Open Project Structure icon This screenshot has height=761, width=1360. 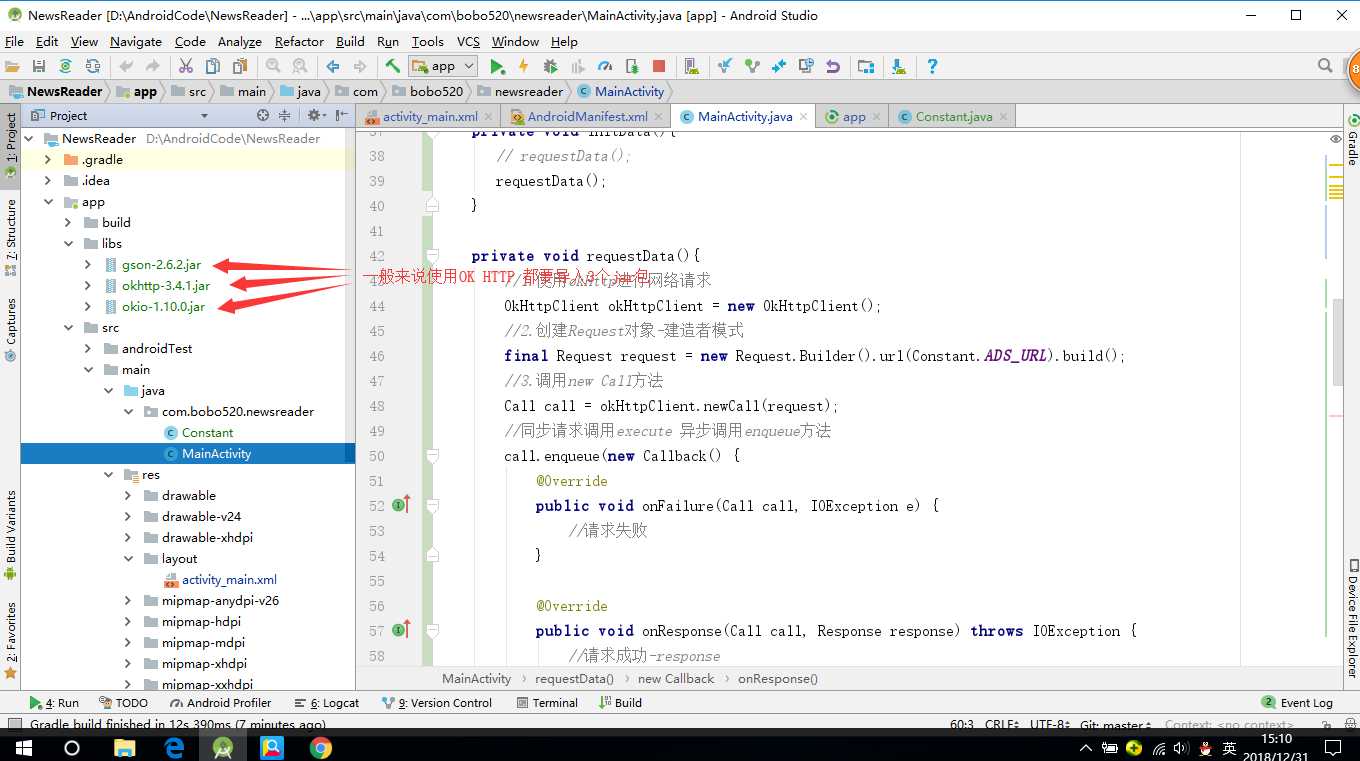pos(866,66)
